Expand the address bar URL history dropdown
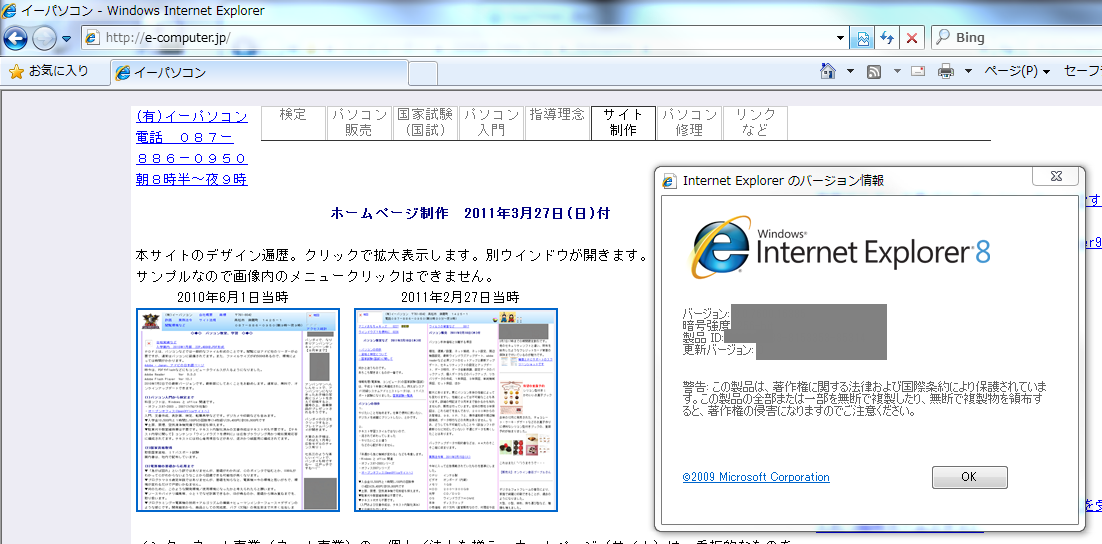This screenshot has height=544, width=1102. coord(841,38)
